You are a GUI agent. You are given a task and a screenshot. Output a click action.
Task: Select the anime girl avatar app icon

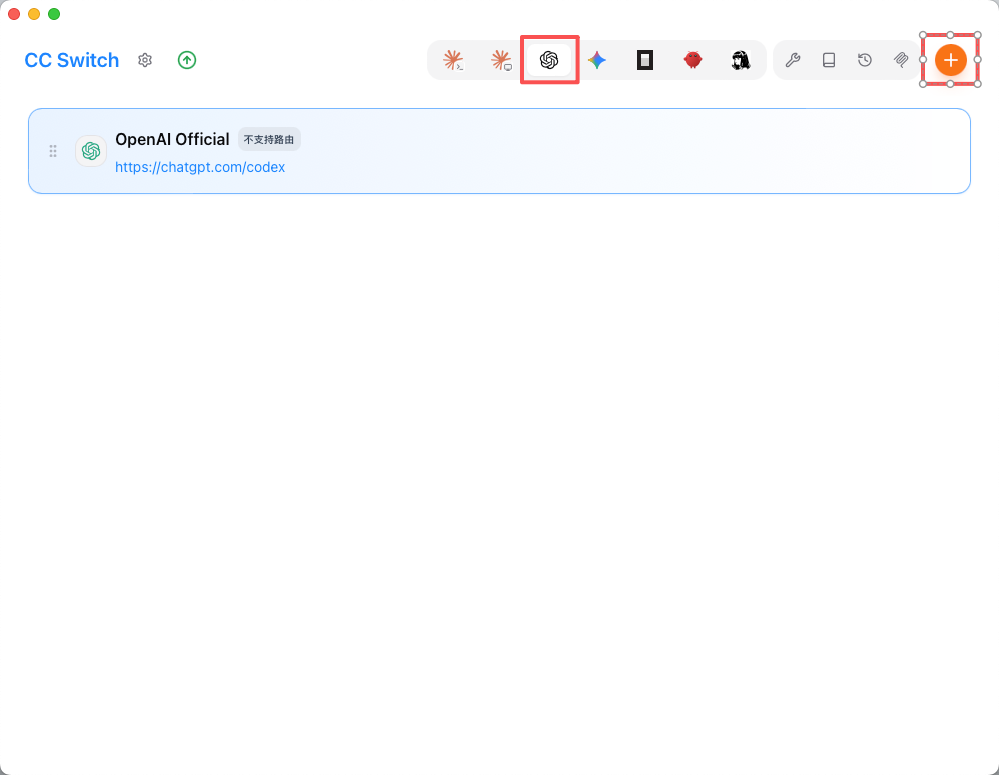(740, 60)
